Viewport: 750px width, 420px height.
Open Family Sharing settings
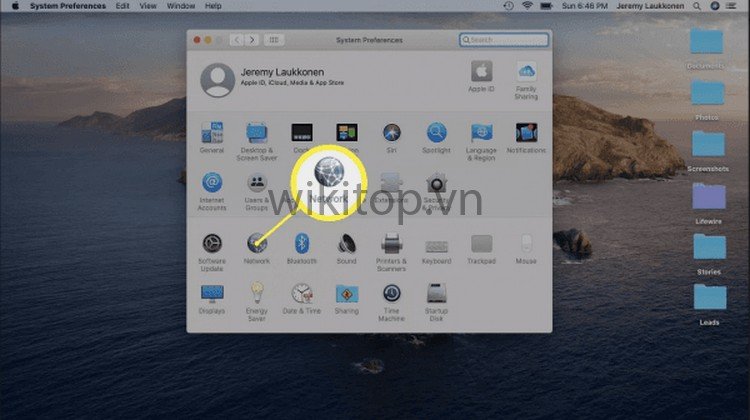click(526, 72)
